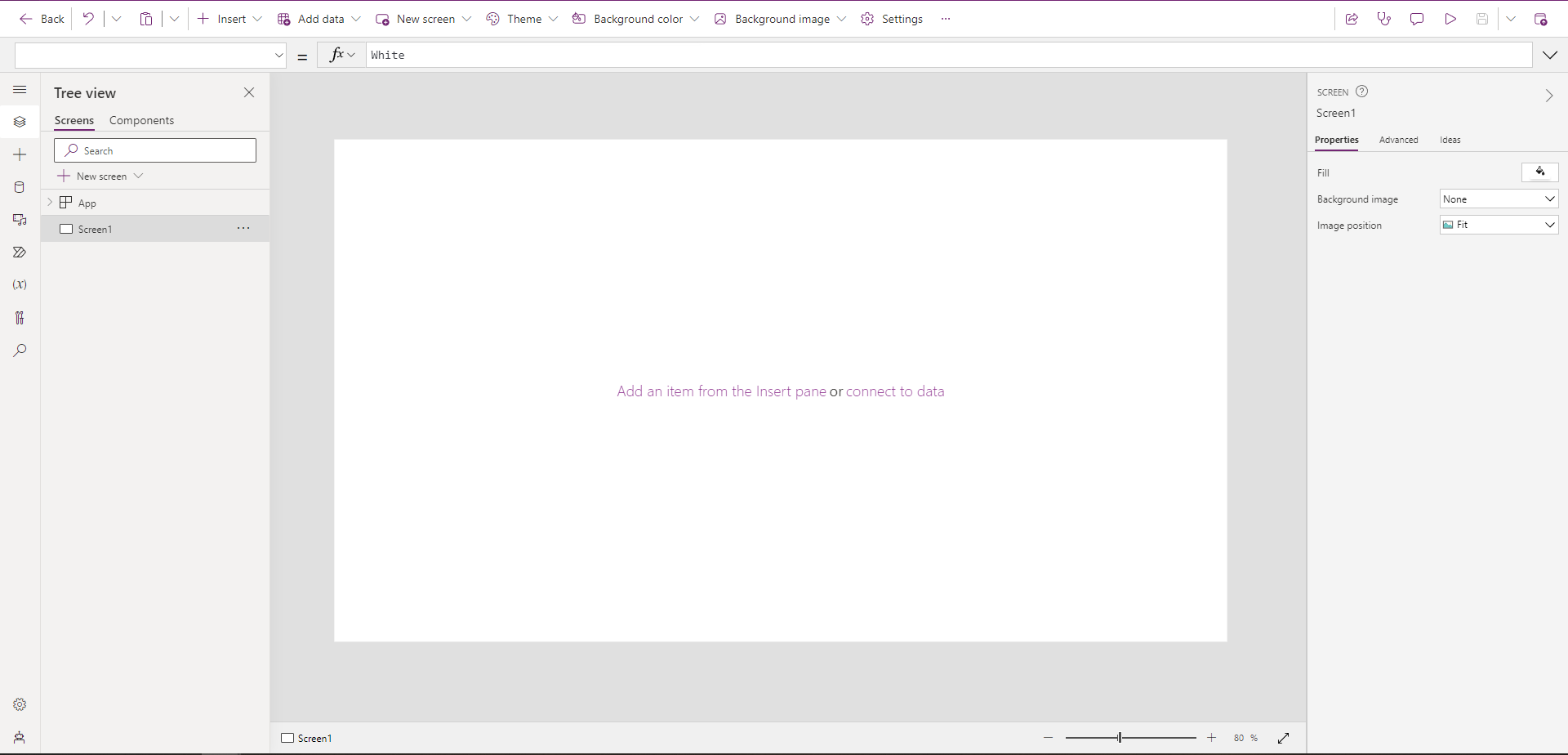Open the Image position dropdown showing Fit
The image size is (1568, 755).
coord(1499,225)
